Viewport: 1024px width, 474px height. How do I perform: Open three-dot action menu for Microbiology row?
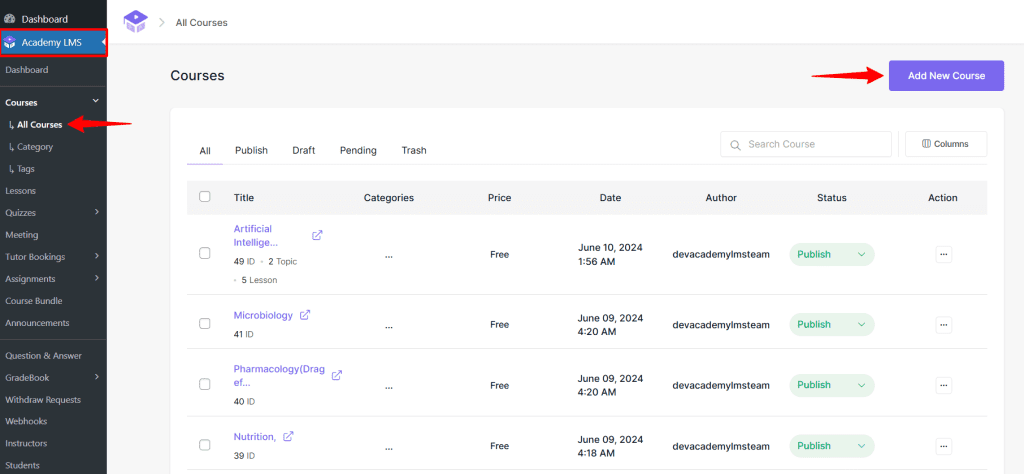point(943,324)
